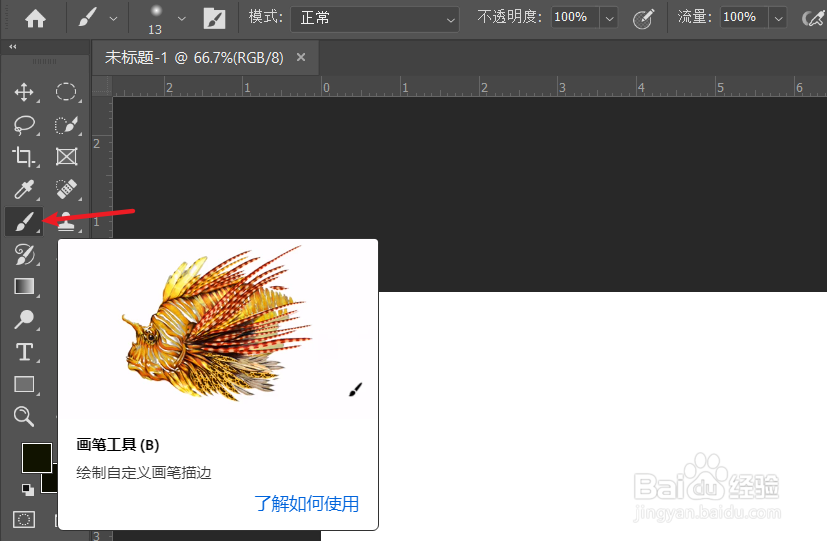827x541 pixels.
Task: Select the History Brush tool
Action: pyautogui.click(x=24, y=255)
